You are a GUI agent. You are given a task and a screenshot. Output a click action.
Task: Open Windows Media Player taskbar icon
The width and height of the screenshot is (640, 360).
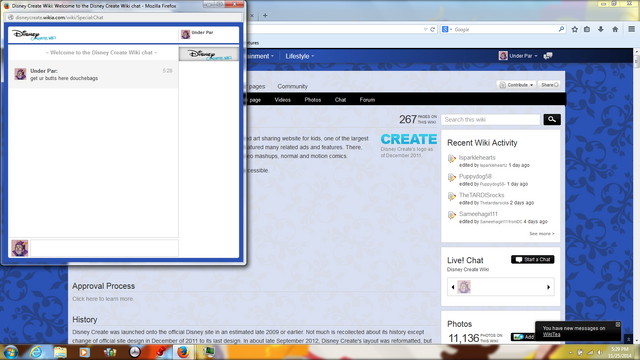coord(84,352)
